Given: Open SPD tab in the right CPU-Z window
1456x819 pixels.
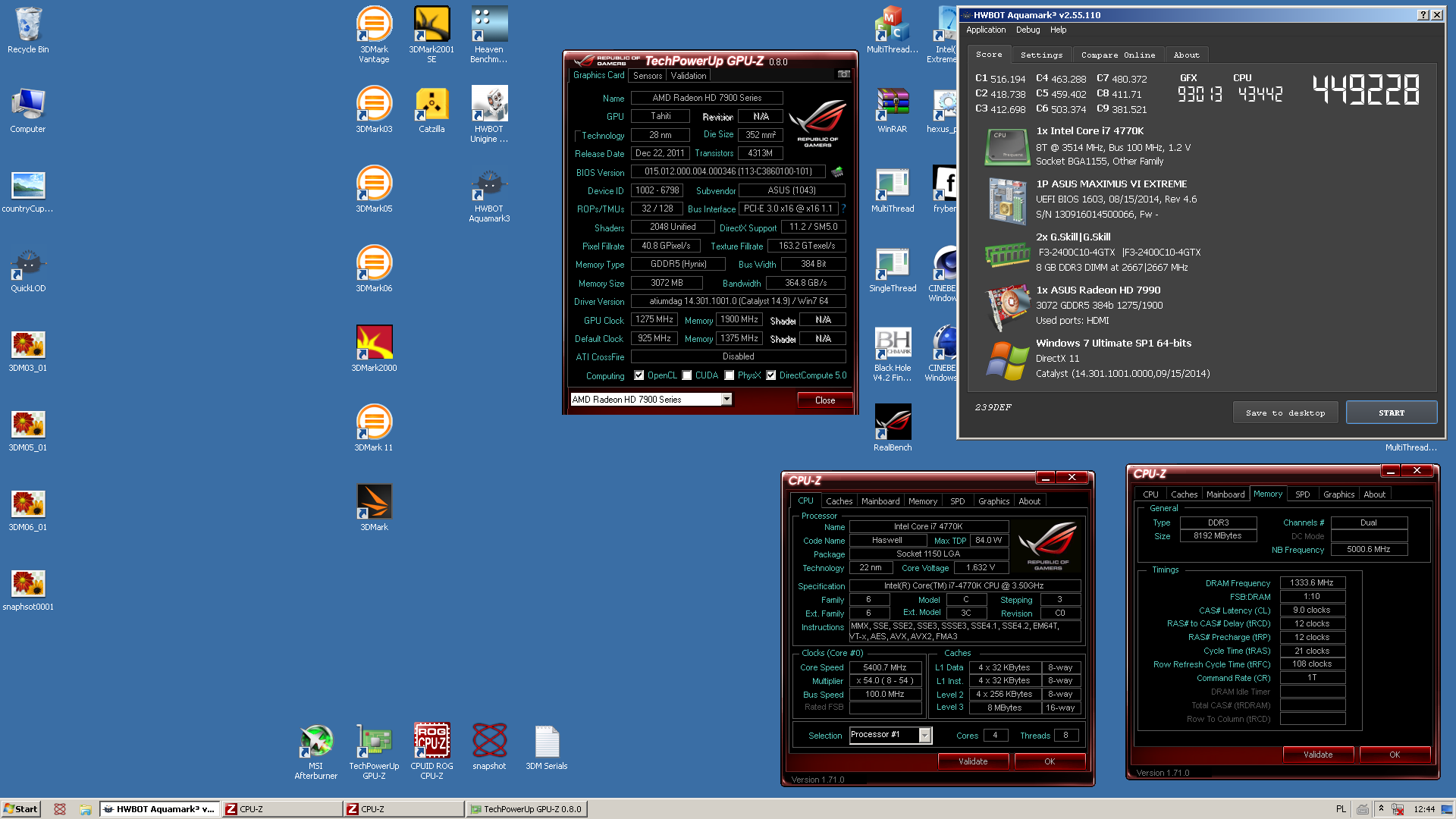Looking at the screenshot, I should (x=1302, y=494).
